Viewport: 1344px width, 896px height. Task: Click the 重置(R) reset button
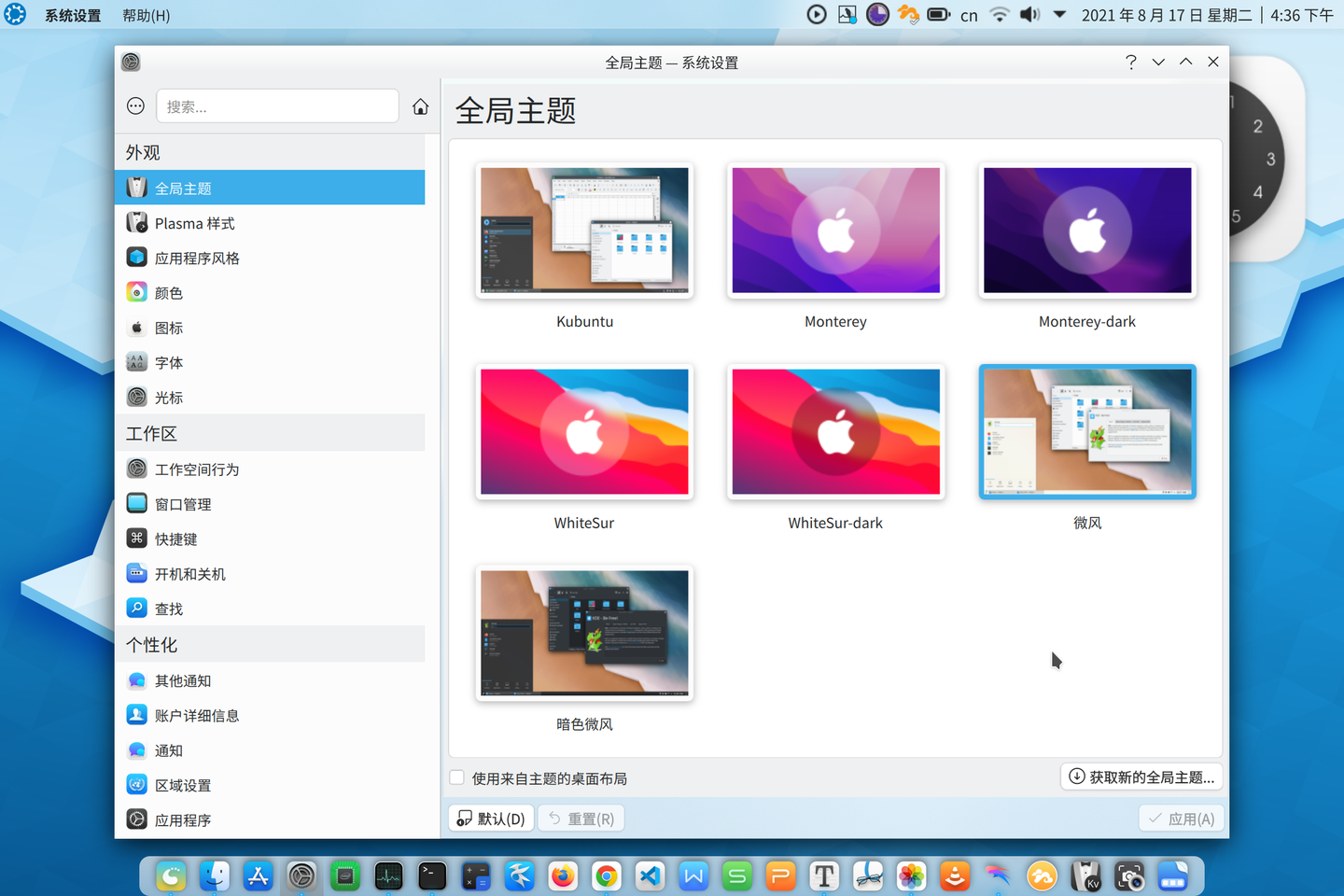(582, 819)
